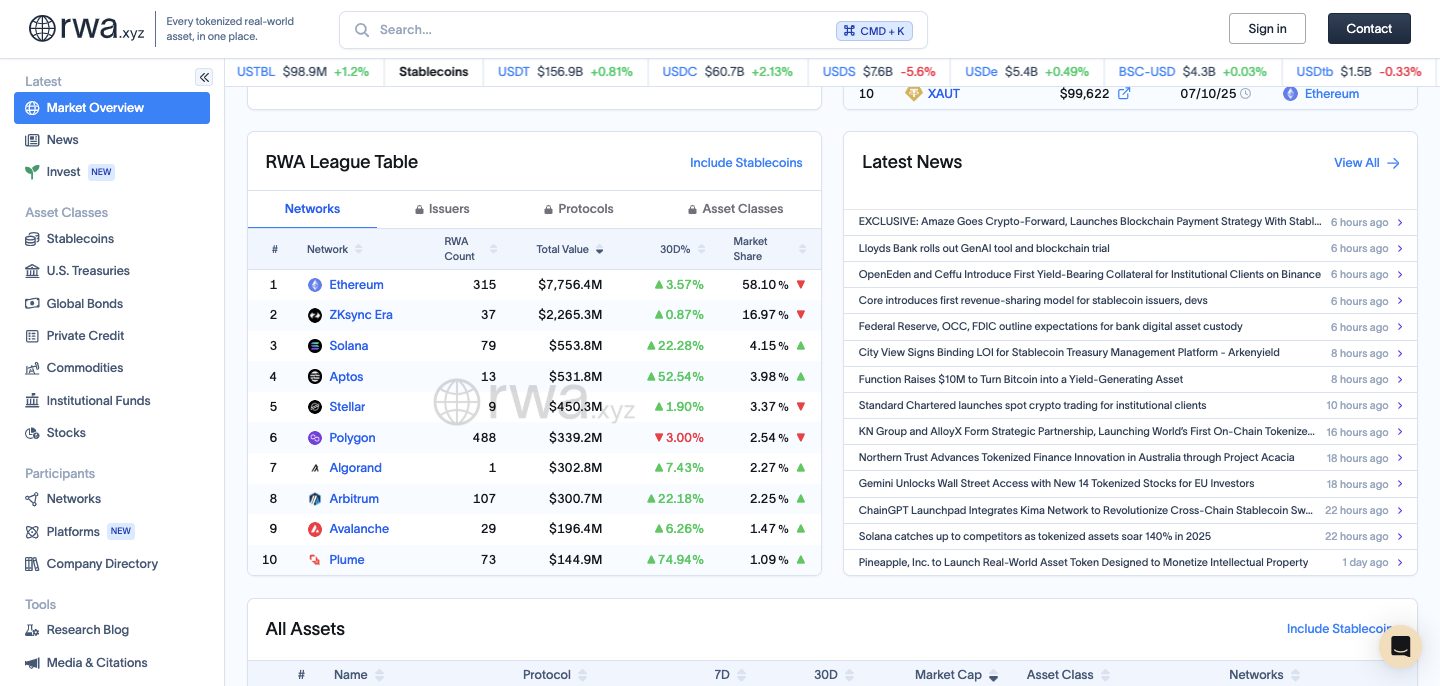
Task: Click the Stocks sidebar icon
Action: pos(32,433)
